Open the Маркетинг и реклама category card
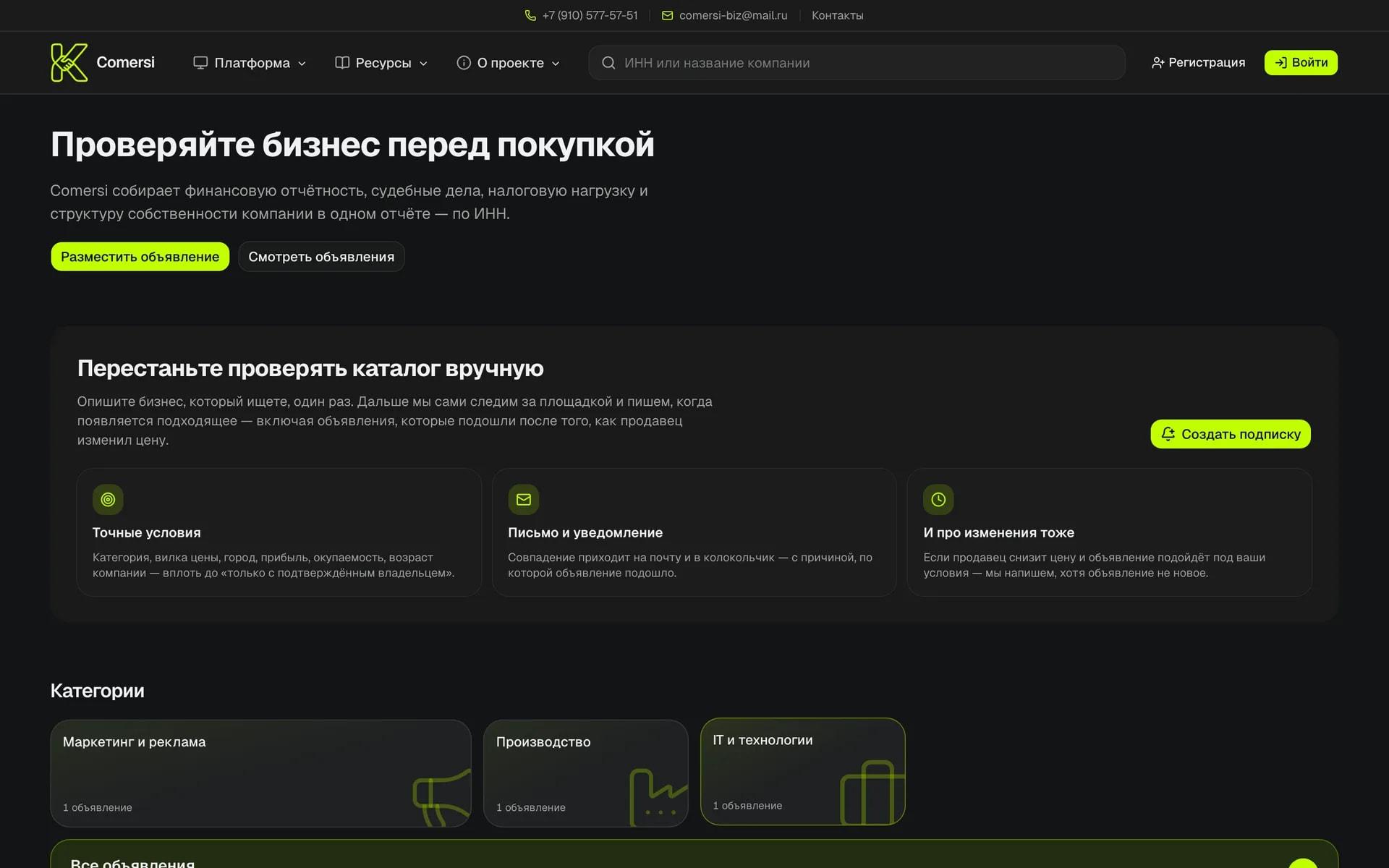The height and width of the screenshot is (868, 1389). (x=260, y=773)
